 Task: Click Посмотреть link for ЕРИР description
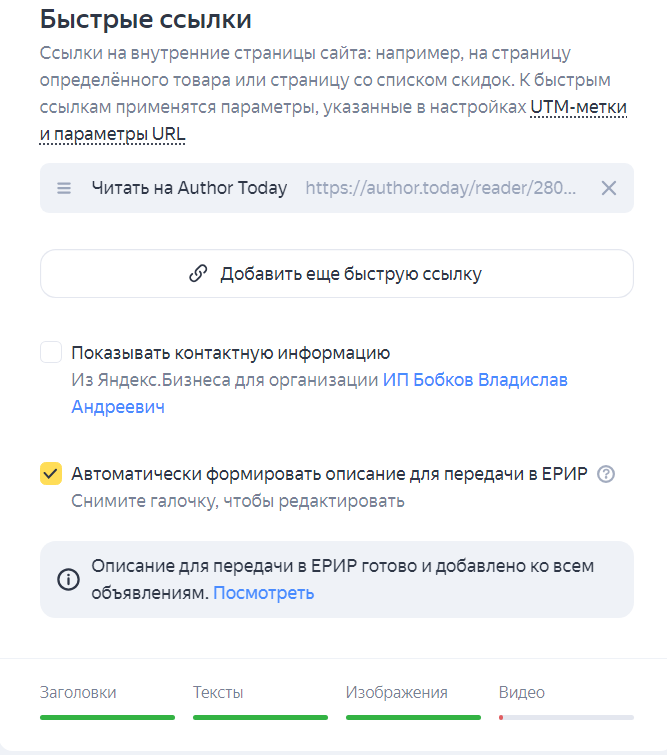coord(264,593)
